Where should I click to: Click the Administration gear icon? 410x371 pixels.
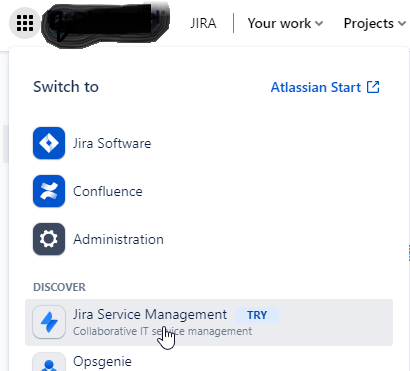click(x=49, y=239)
